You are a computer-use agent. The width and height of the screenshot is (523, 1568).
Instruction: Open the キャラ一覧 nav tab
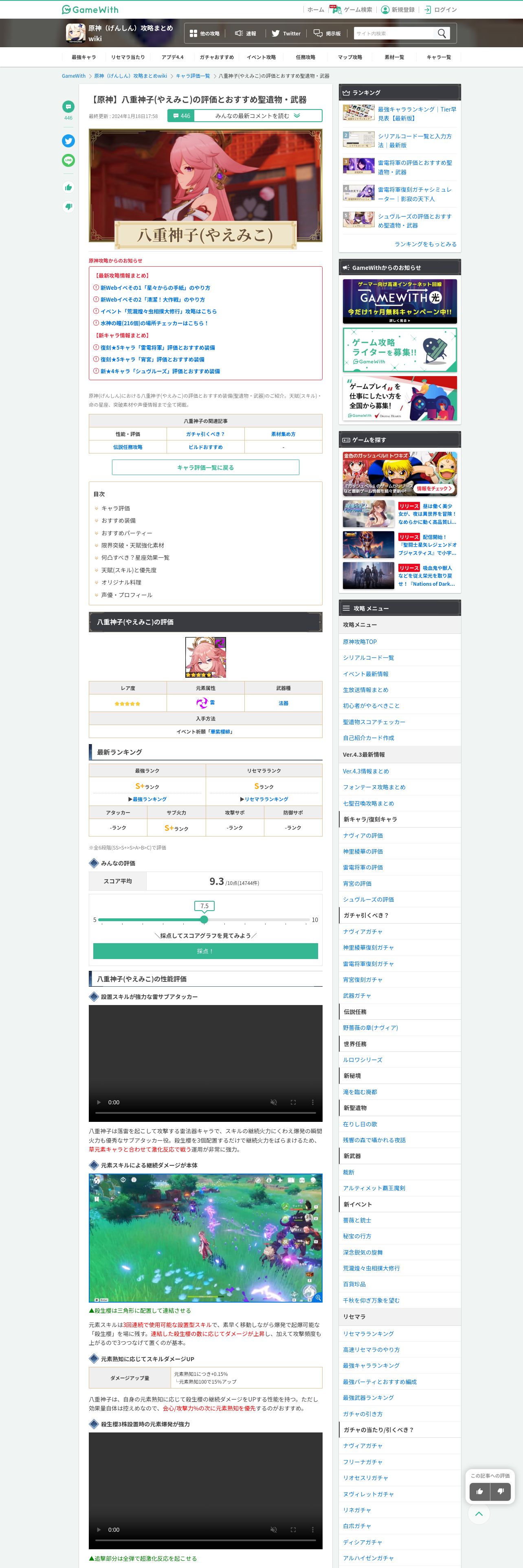click(x=438, y=57)
